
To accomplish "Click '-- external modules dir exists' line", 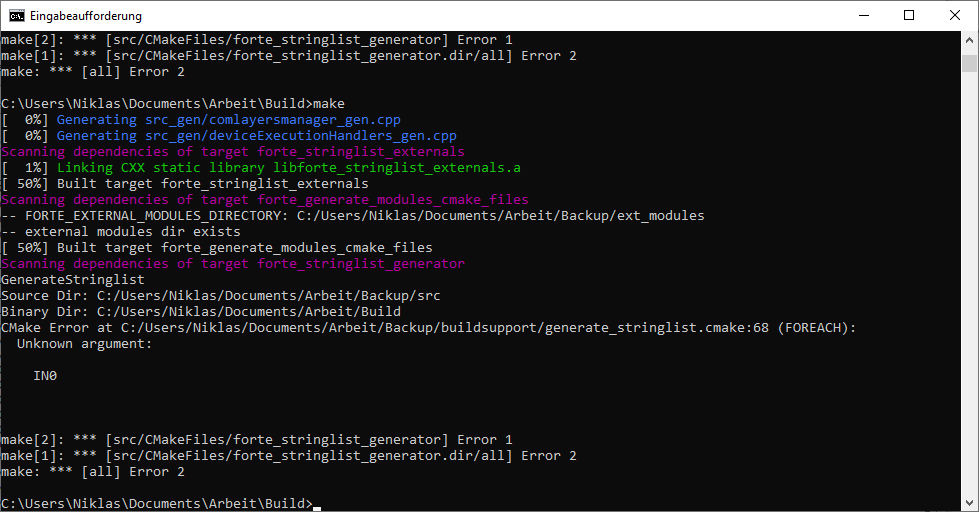I will [121, 232].
